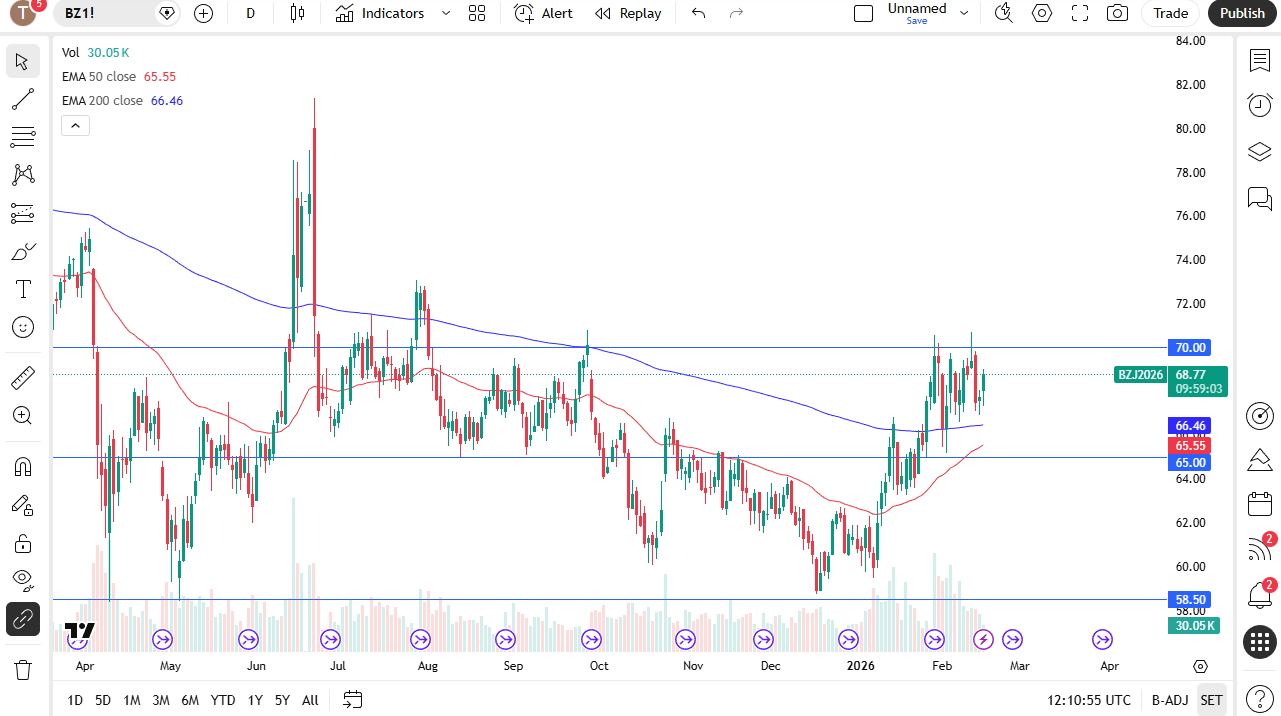Expand the Indicators favorites dropdown arrow
Screen dimensions: 1281x716
click(x=446, y=13)
